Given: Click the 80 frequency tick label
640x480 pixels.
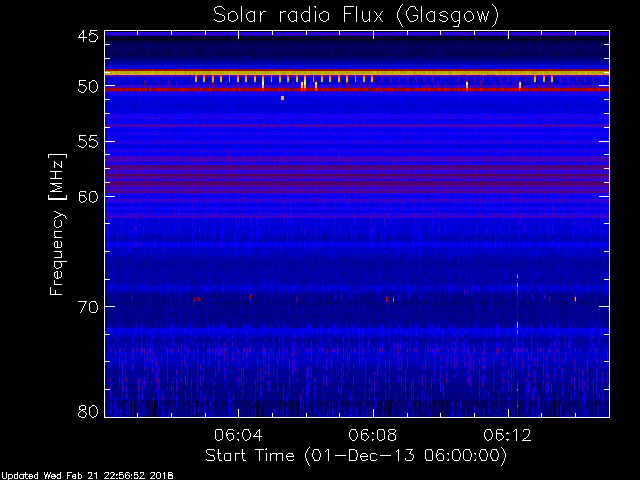Looking at the screenshot, I should click(88, 411).
